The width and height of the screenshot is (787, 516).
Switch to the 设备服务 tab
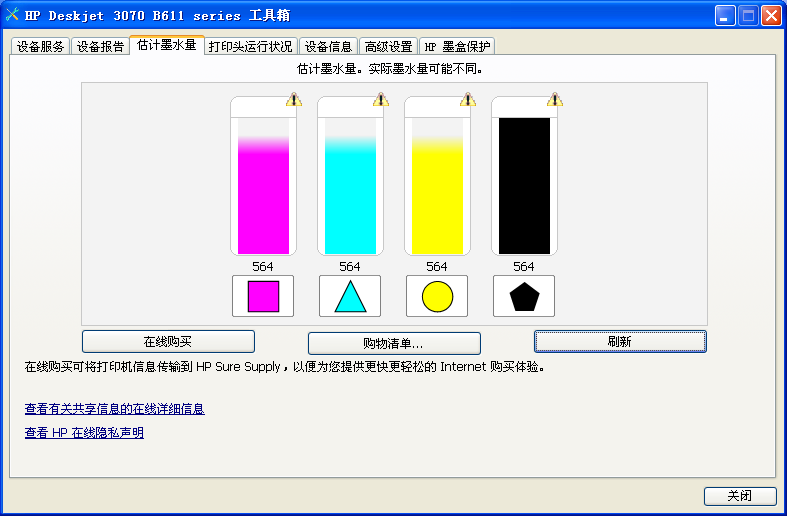pos(40,47)
